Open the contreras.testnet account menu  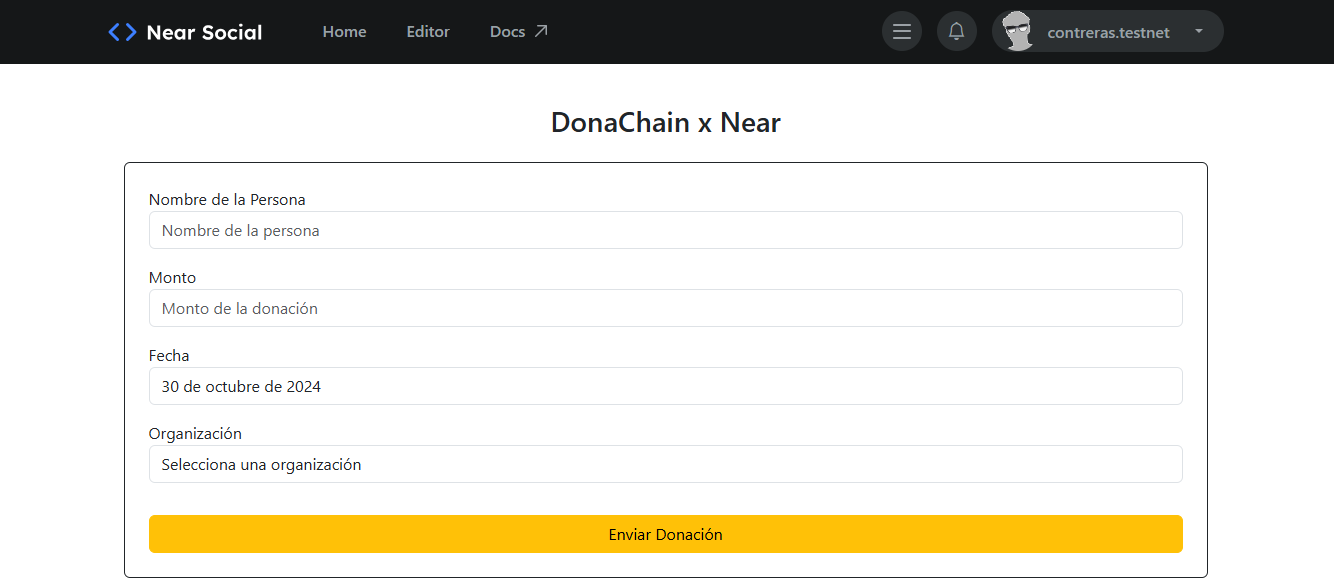point(1107,32)
